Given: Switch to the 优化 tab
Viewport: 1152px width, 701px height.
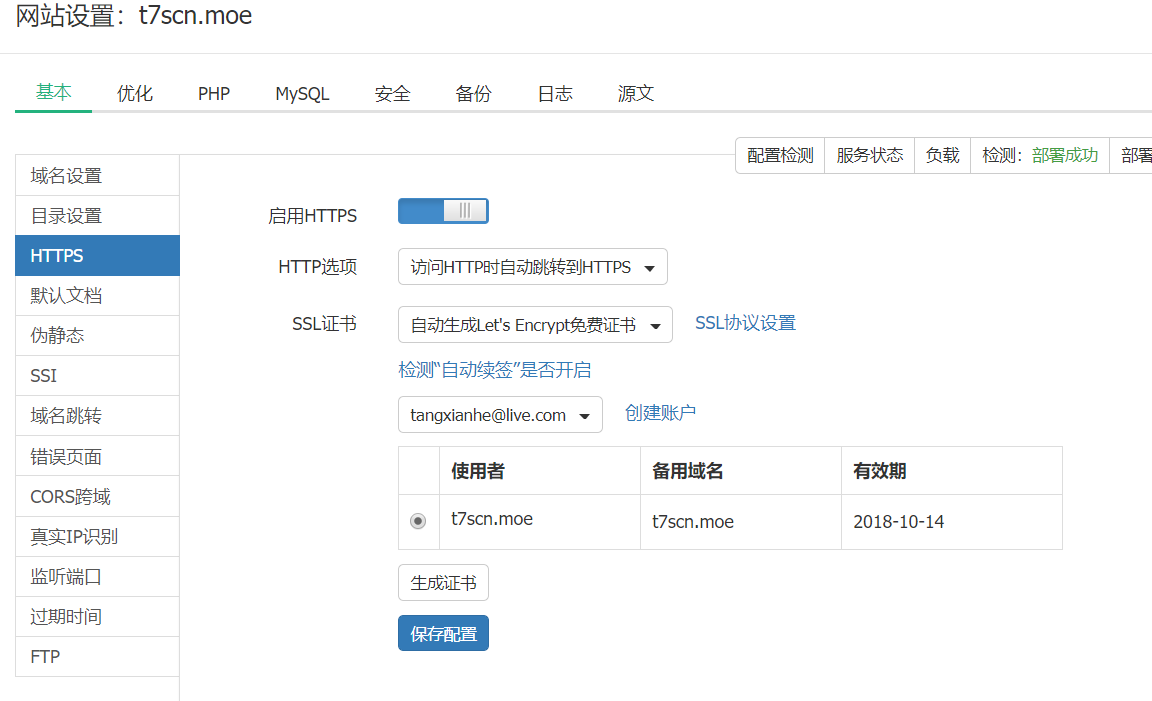Looking at the screenshot, I should [x=135, y=94].
